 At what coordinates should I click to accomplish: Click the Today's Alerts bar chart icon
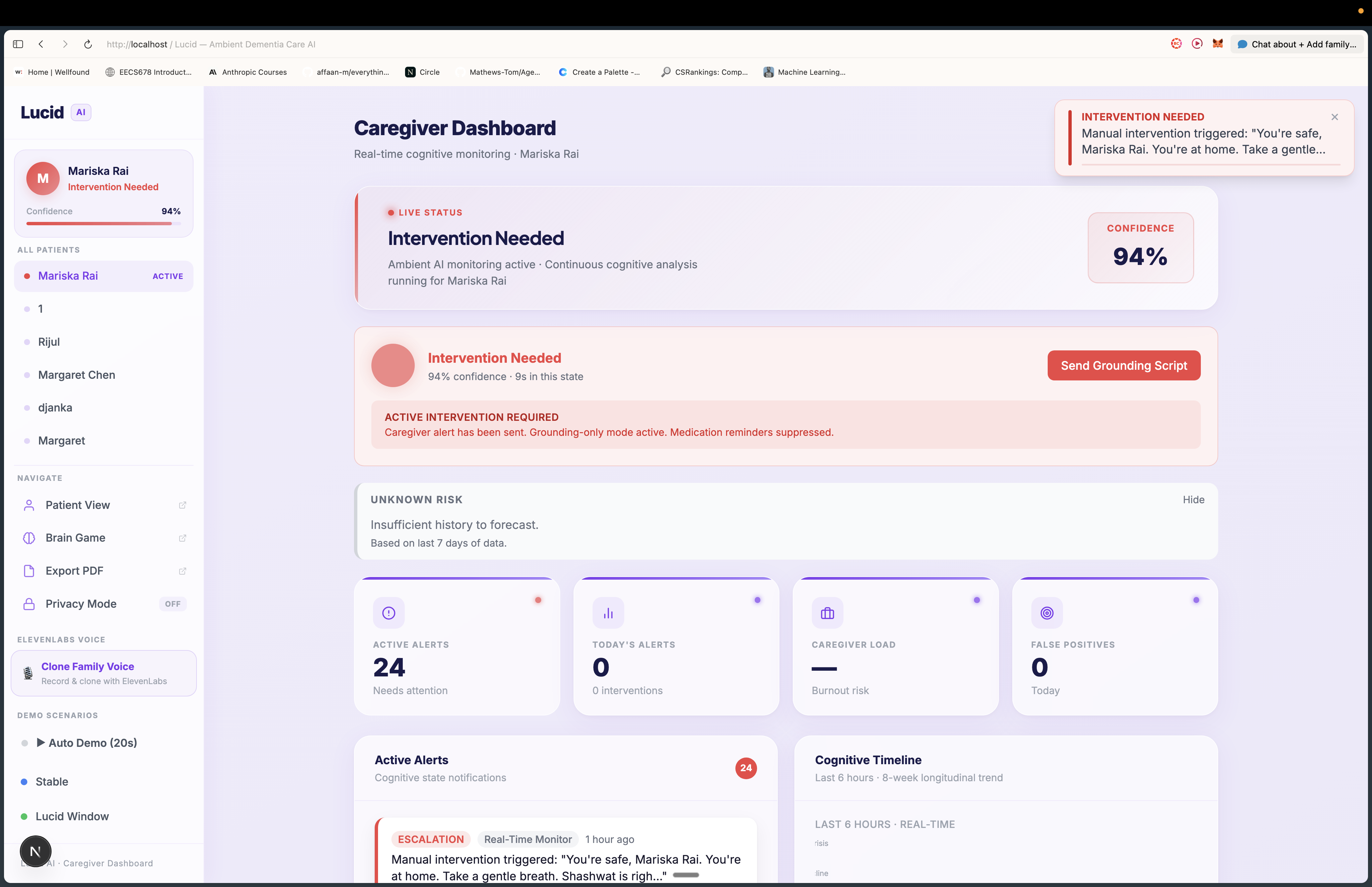[x=608, y=613]
